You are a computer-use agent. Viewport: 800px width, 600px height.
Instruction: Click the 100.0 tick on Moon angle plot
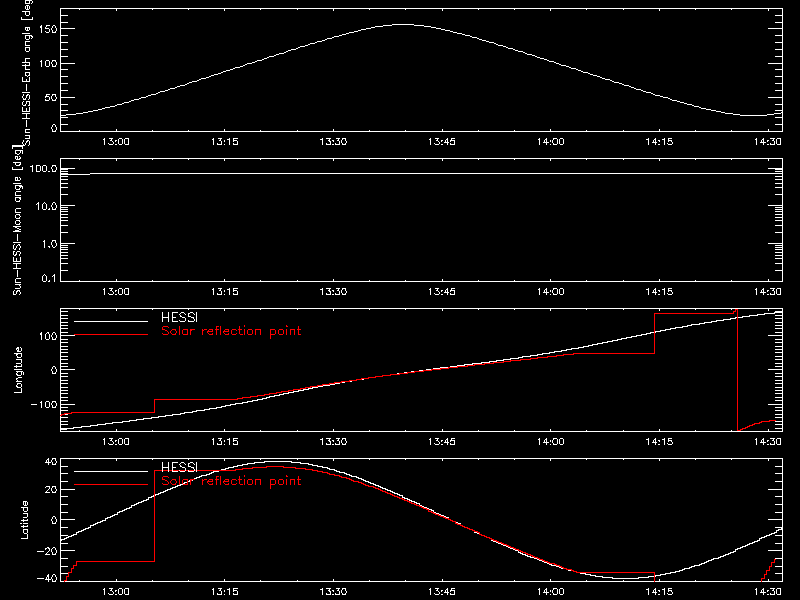[x=43, y=169]
